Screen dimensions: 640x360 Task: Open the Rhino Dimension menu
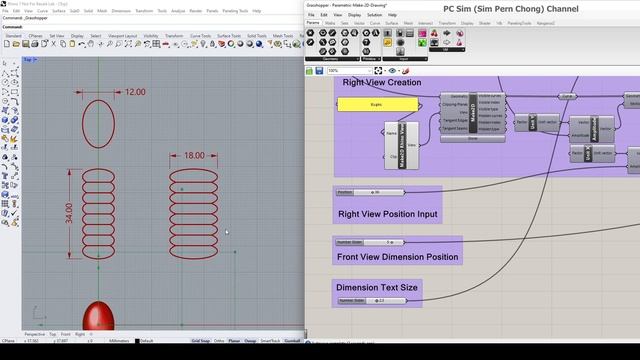(x=121, y=11)
